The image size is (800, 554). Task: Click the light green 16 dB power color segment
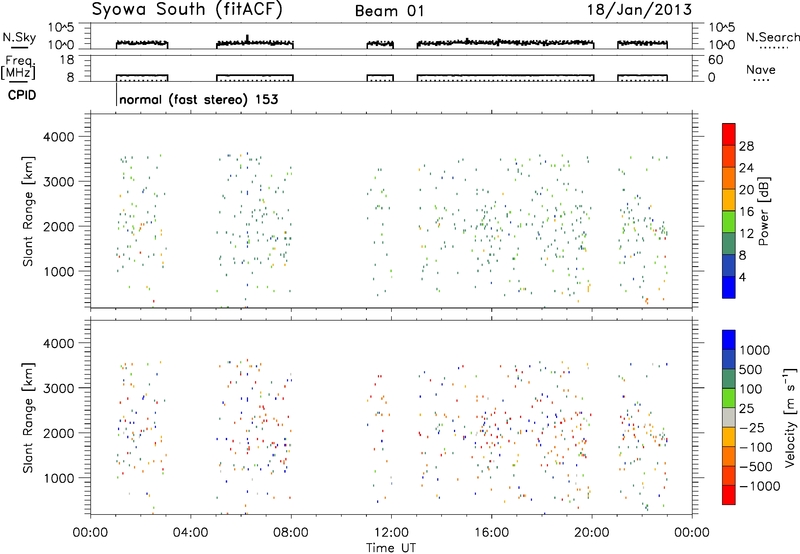(729, 221)
